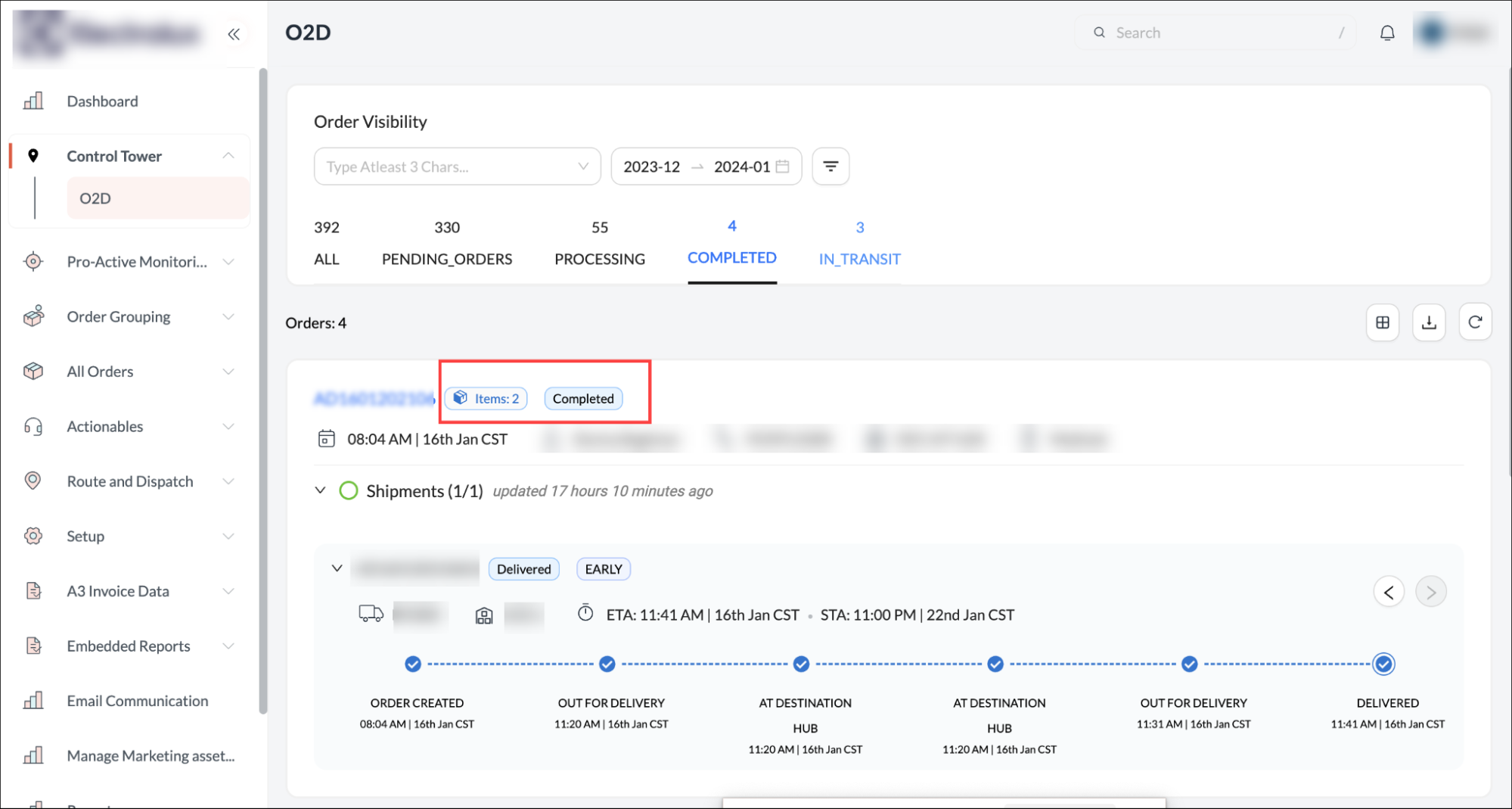
Task: Click the All Orders package icon
Action: tap(33, 372)
